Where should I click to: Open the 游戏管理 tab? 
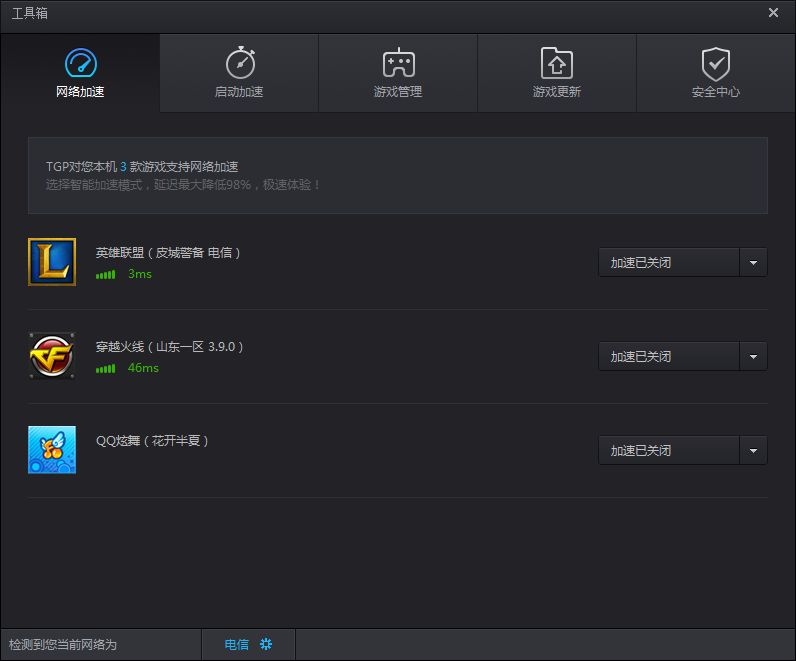click(x=398, y=73)
